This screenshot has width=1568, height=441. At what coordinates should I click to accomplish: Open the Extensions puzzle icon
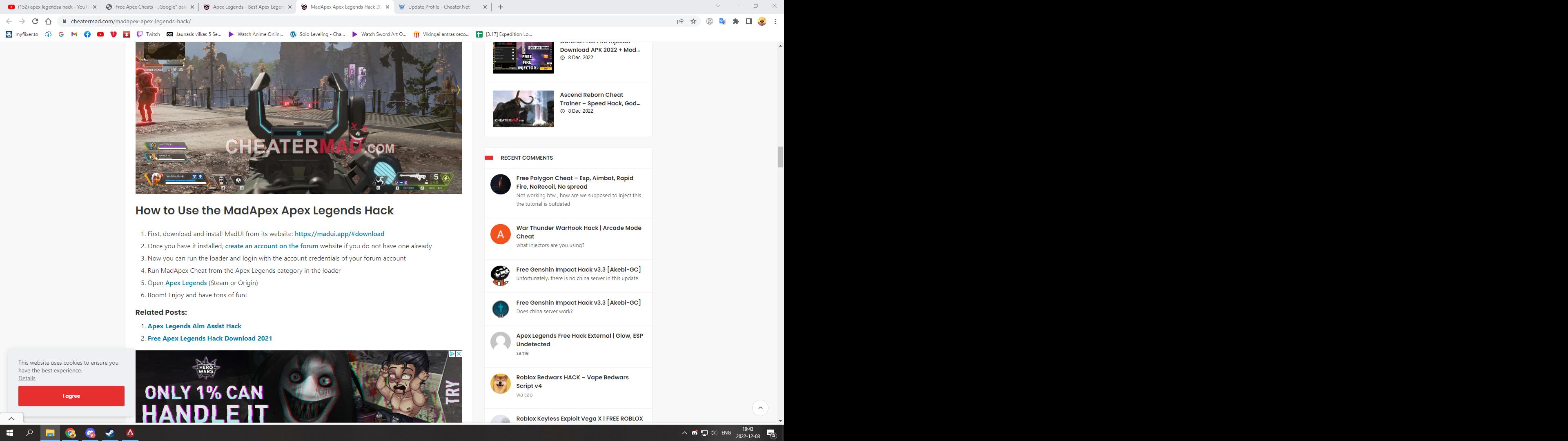tap(735, 21)
